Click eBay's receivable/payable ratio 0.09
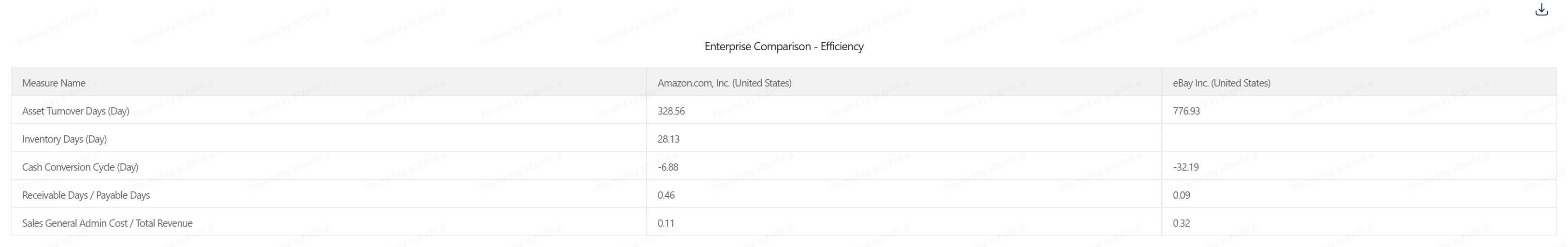Screen dimensions: 1568x247 click(x=1182, y=195)
